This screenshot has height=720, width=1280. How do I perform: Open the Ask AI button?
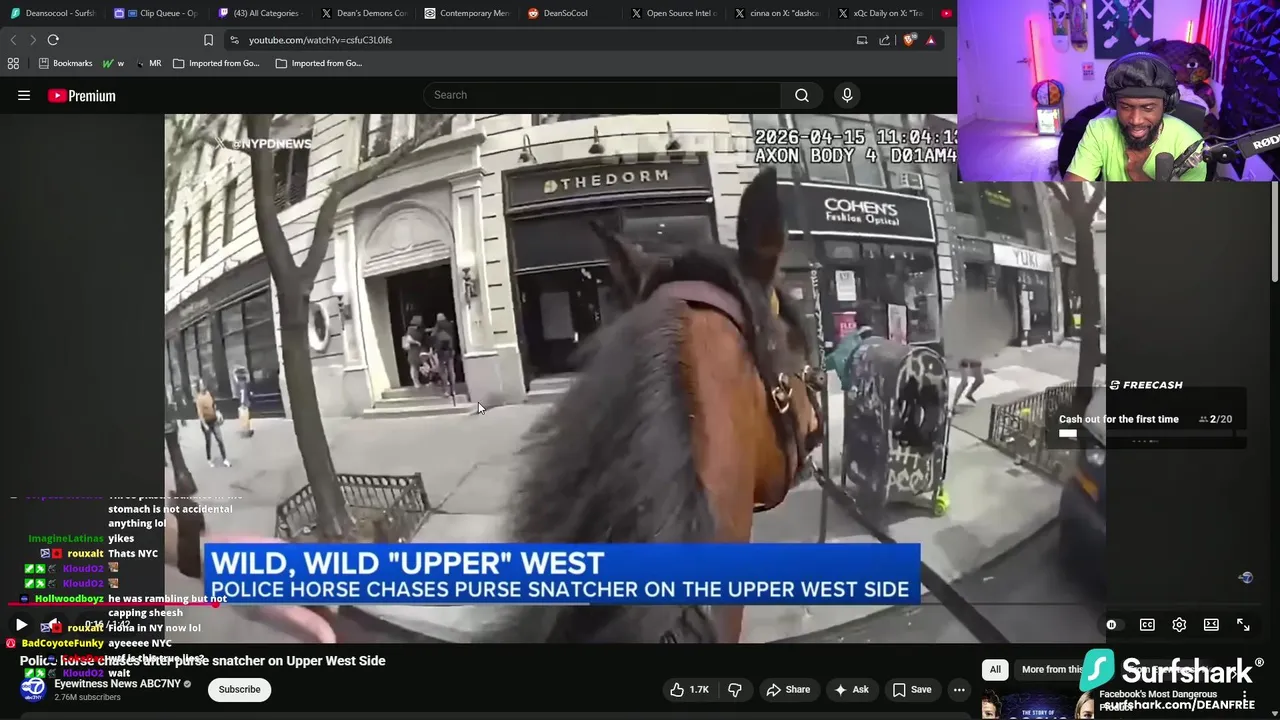851,689
